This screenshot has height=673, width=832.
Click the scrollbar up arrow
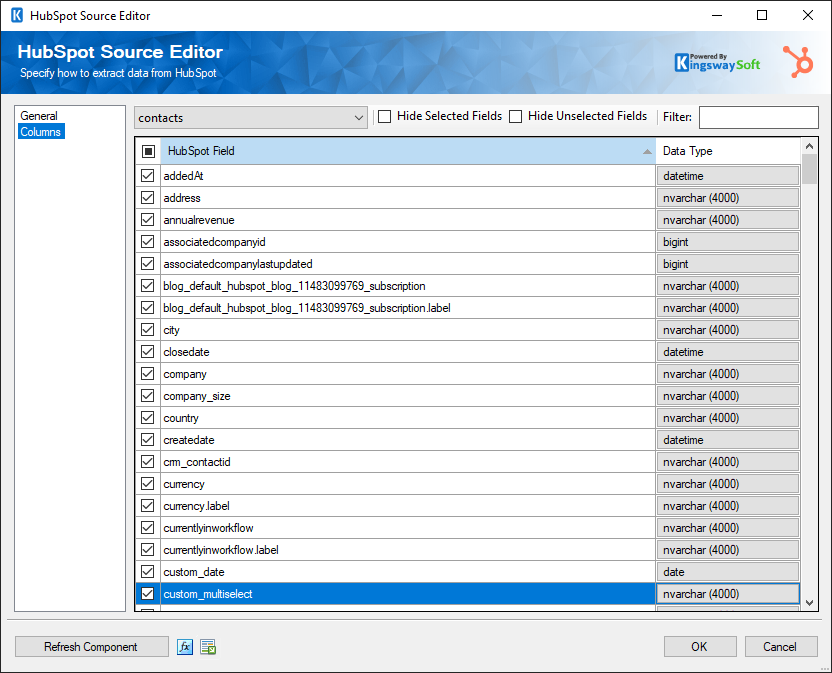(809, 146)
